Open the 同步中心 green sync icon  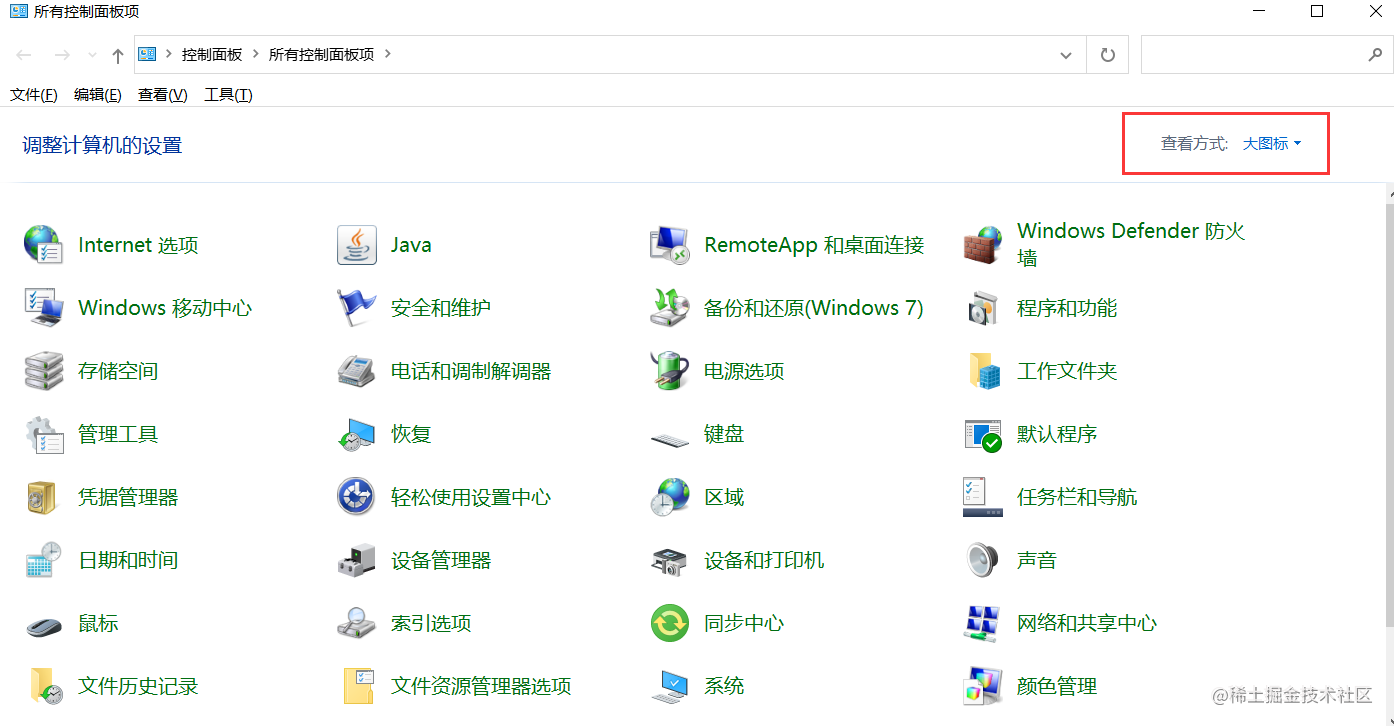pos(669,623)
